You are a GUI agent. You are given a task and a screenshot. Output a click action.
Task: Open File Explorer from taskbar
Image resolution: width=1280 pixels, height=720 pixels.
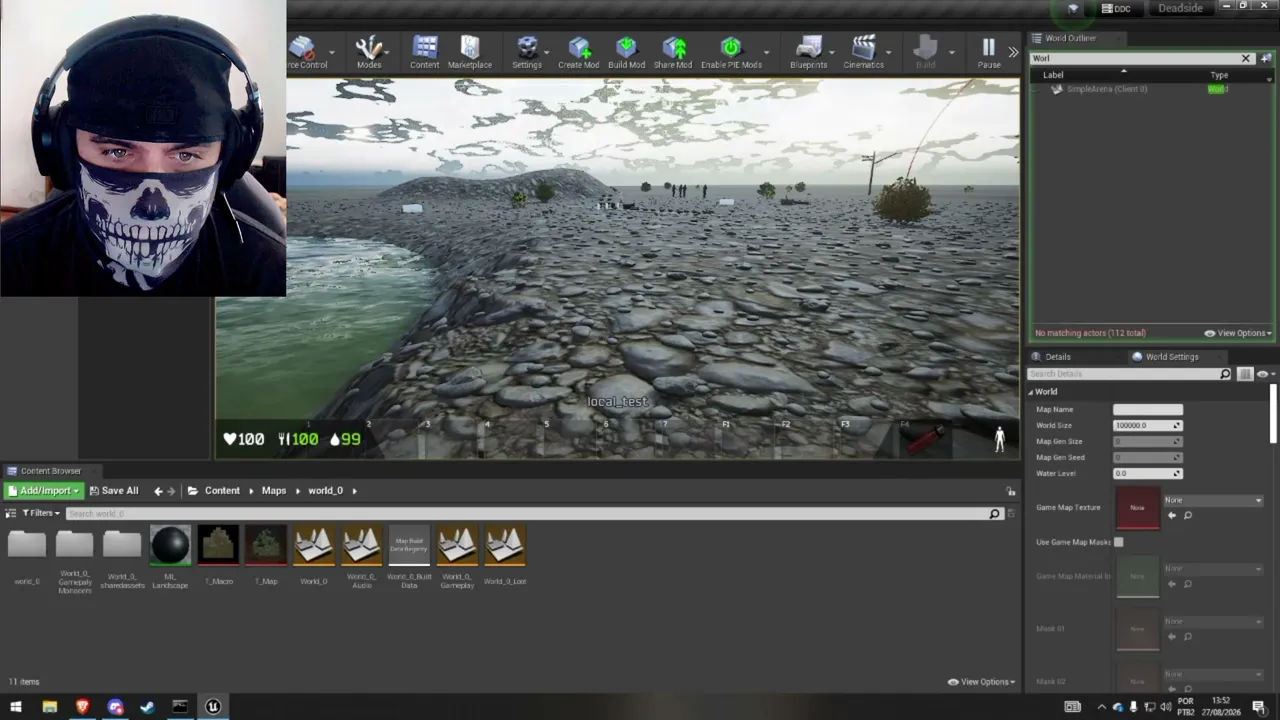(49, 707)
